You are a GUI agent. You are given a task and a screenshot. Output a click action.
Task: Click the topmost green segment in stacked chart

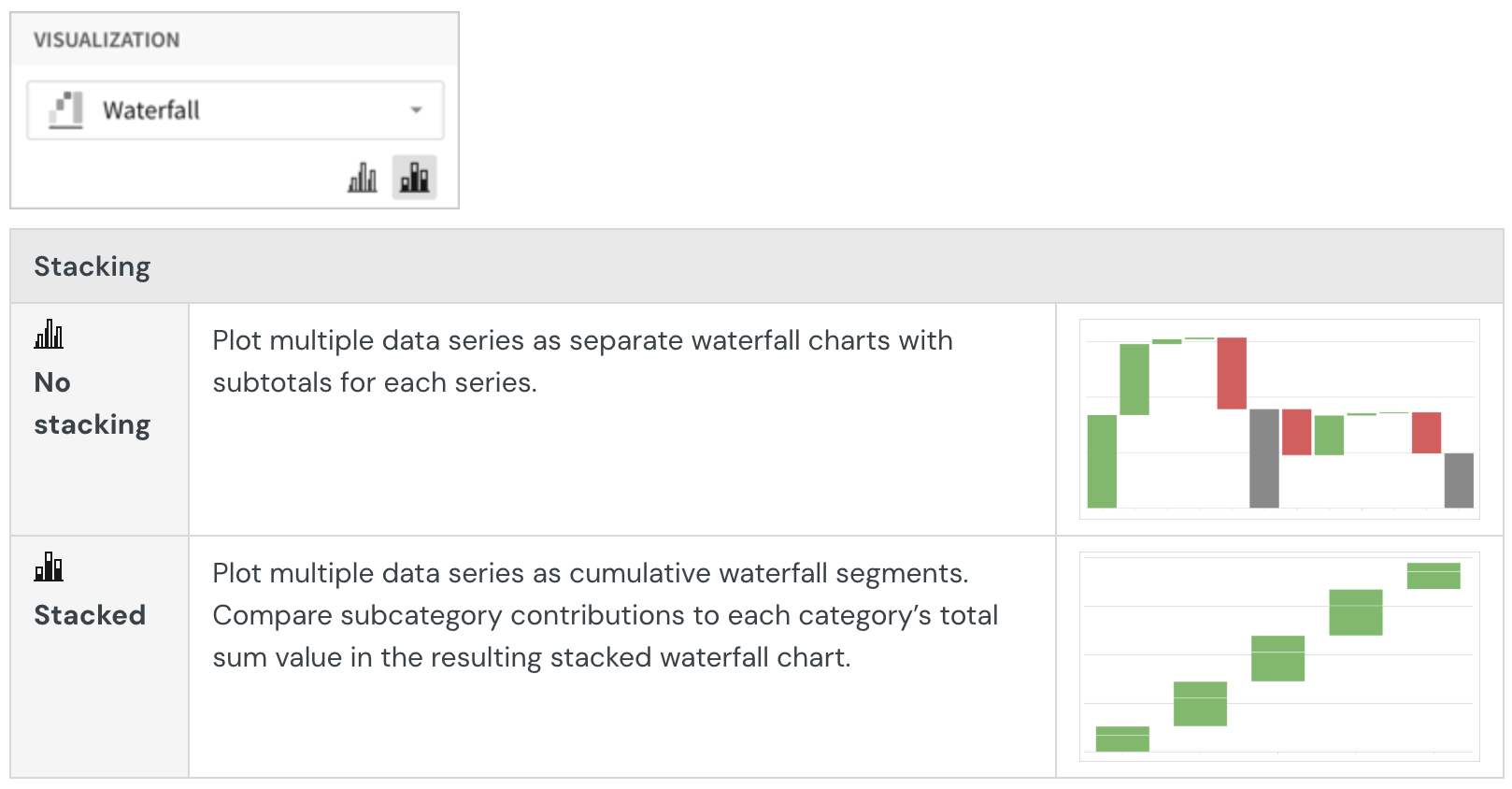tap(1434, 575)
